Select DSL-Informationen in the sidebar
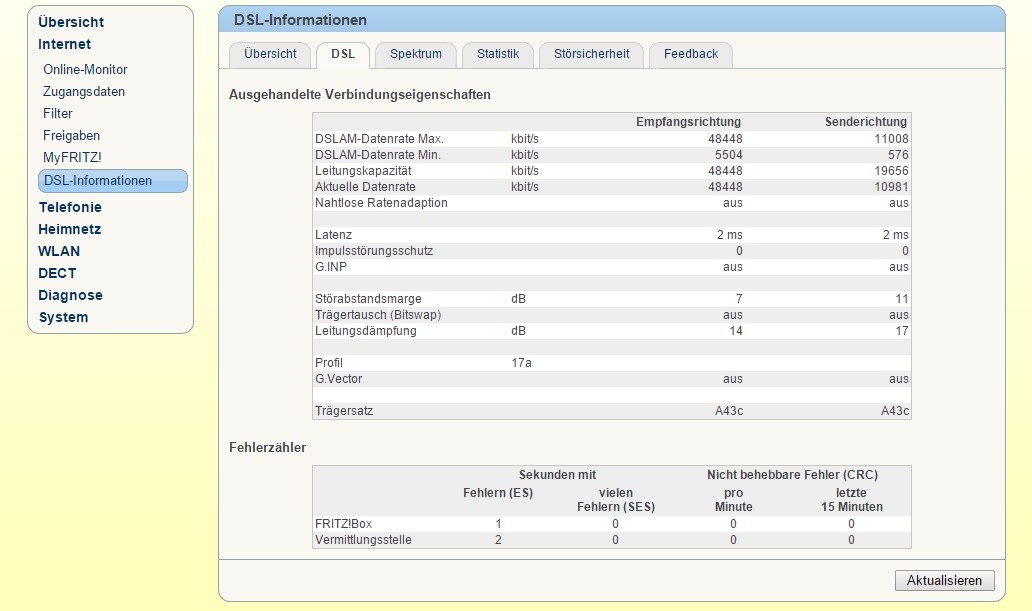The height and width of the screenshot is (611, 1032). pyautogui.click(x=98, y=181)
